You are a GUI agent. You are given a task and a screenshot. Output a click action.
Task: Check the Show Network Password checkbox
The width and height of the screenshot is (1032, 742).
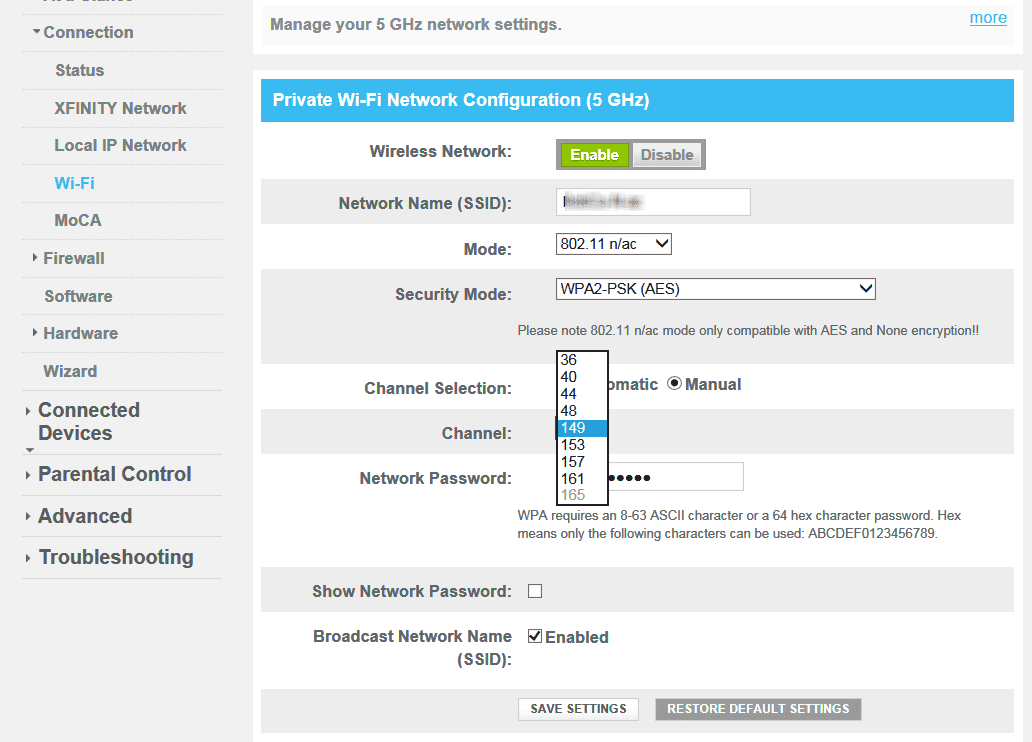[535, 590]
